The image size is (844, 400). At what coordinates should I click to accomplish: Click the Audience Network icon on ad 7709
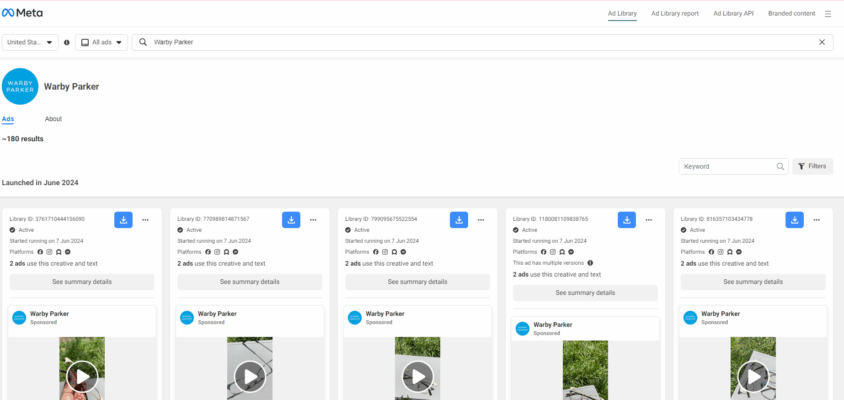(226, 252)
